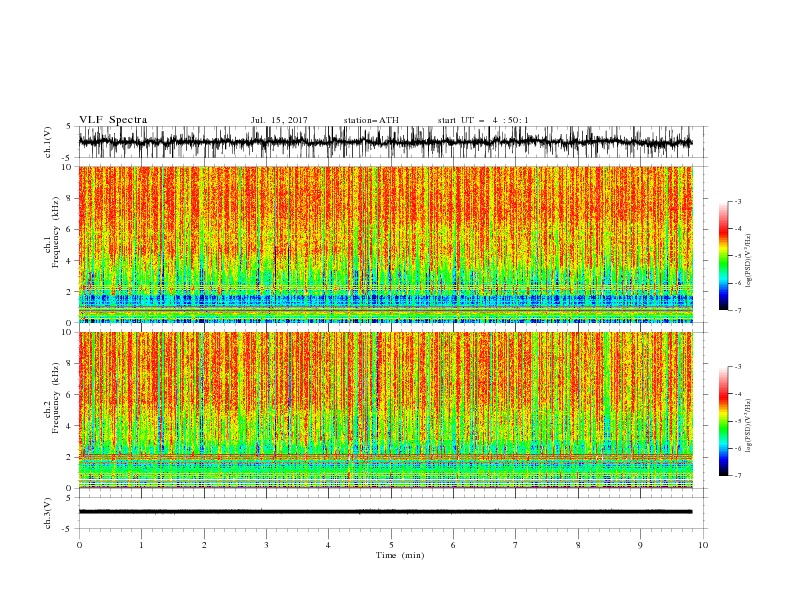This screenshot has height=612, width=792.
Task: Click the 'start UT = 4 :50: 1' label
Action: coord(483,120)
